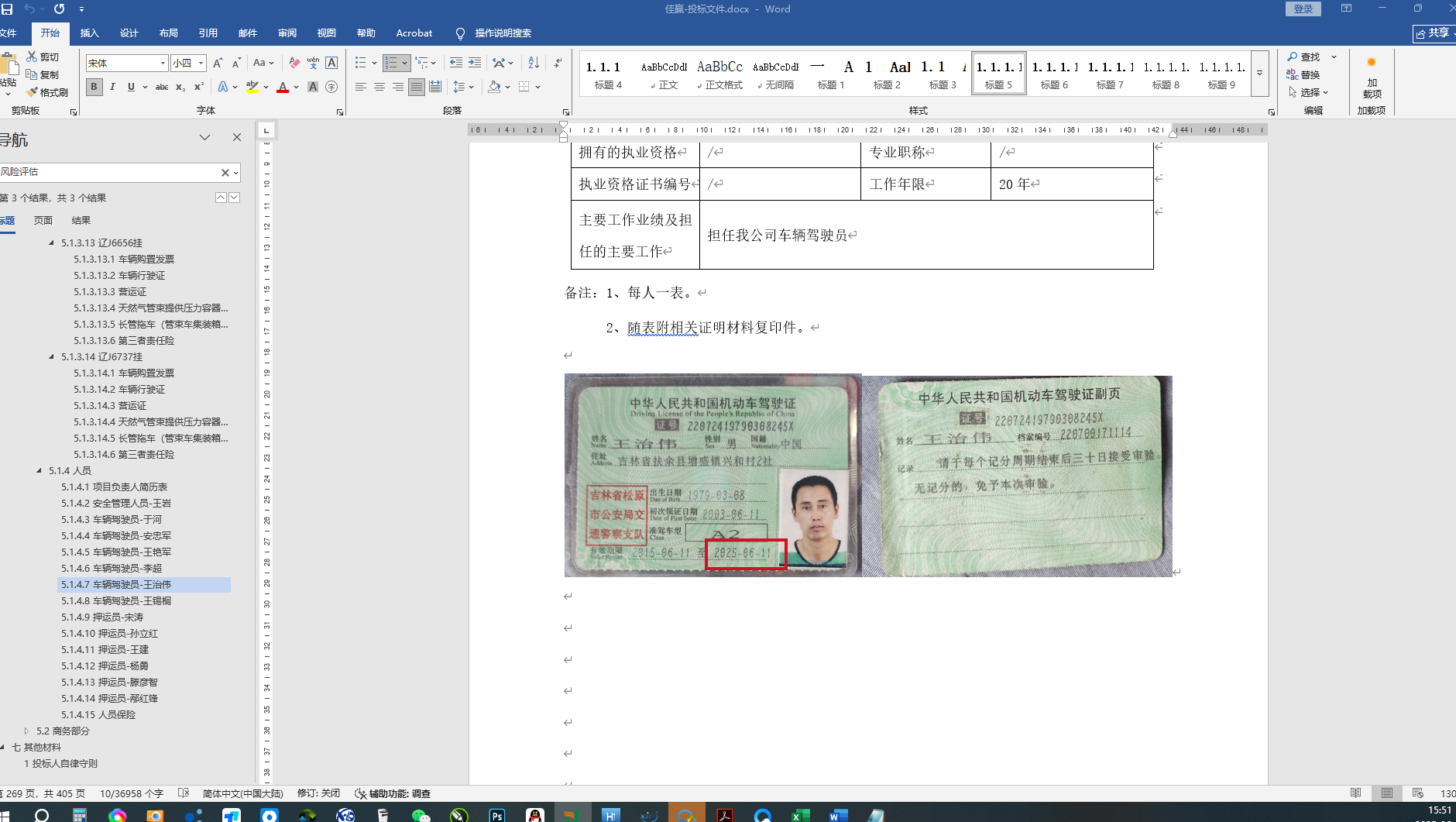Click the 共享 share button
Image resolution: width=1456 pixels, height=822 pixels.
[x=1434, y=33]
